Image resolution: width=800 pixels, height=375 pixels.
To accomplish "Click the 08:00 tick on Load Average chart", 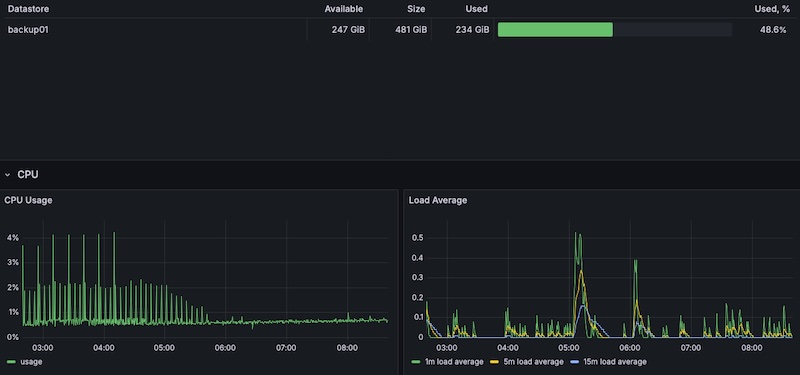I will (752, 348).
